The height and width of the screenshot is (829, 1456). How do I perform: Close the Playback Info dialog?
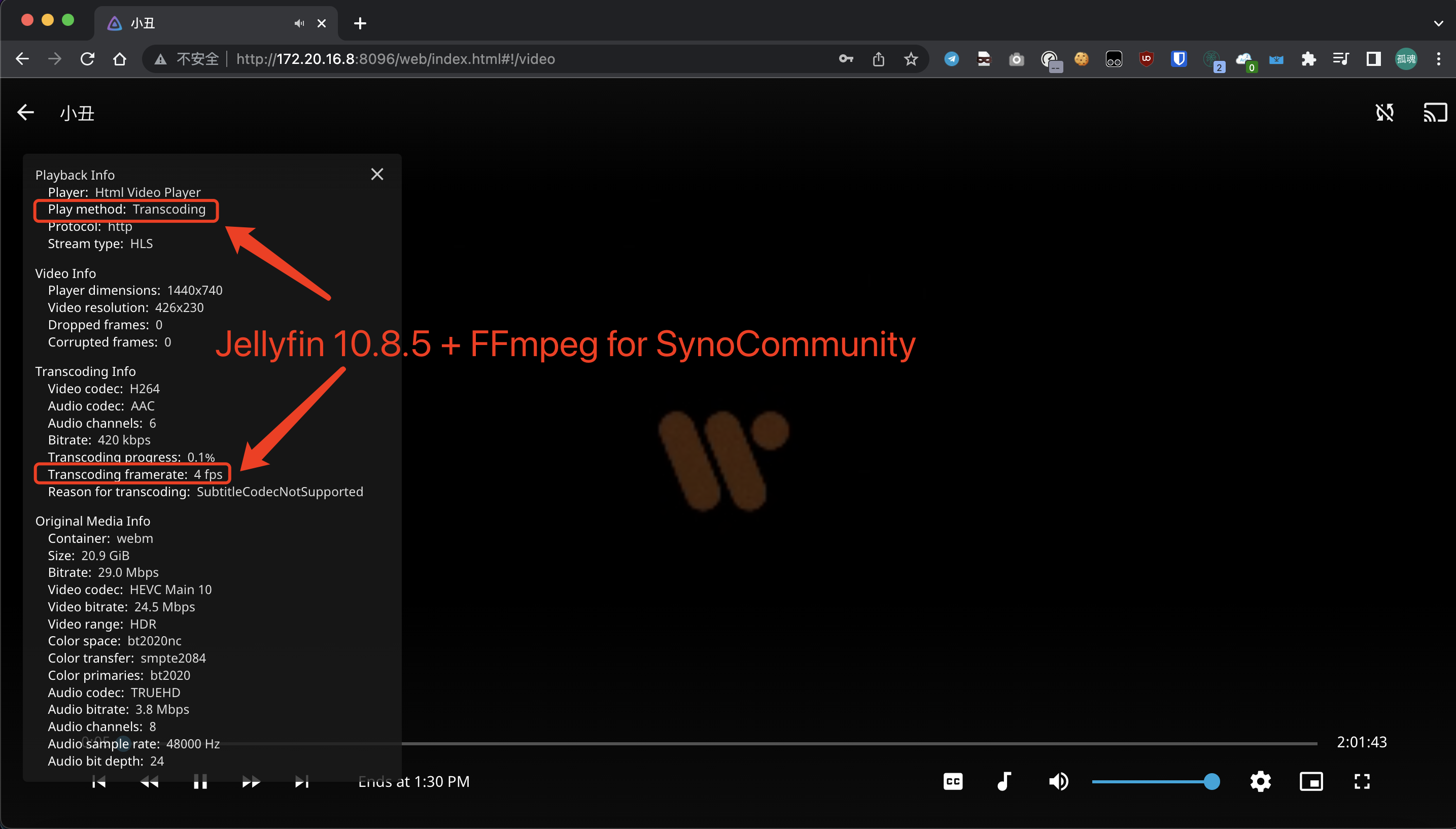click(377, 174)
